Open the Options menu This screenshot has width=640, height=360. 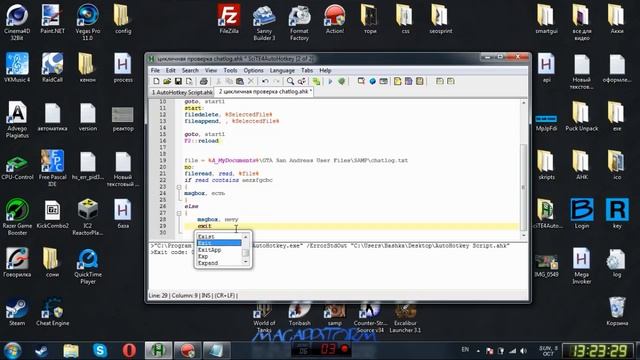coord(253,71)
